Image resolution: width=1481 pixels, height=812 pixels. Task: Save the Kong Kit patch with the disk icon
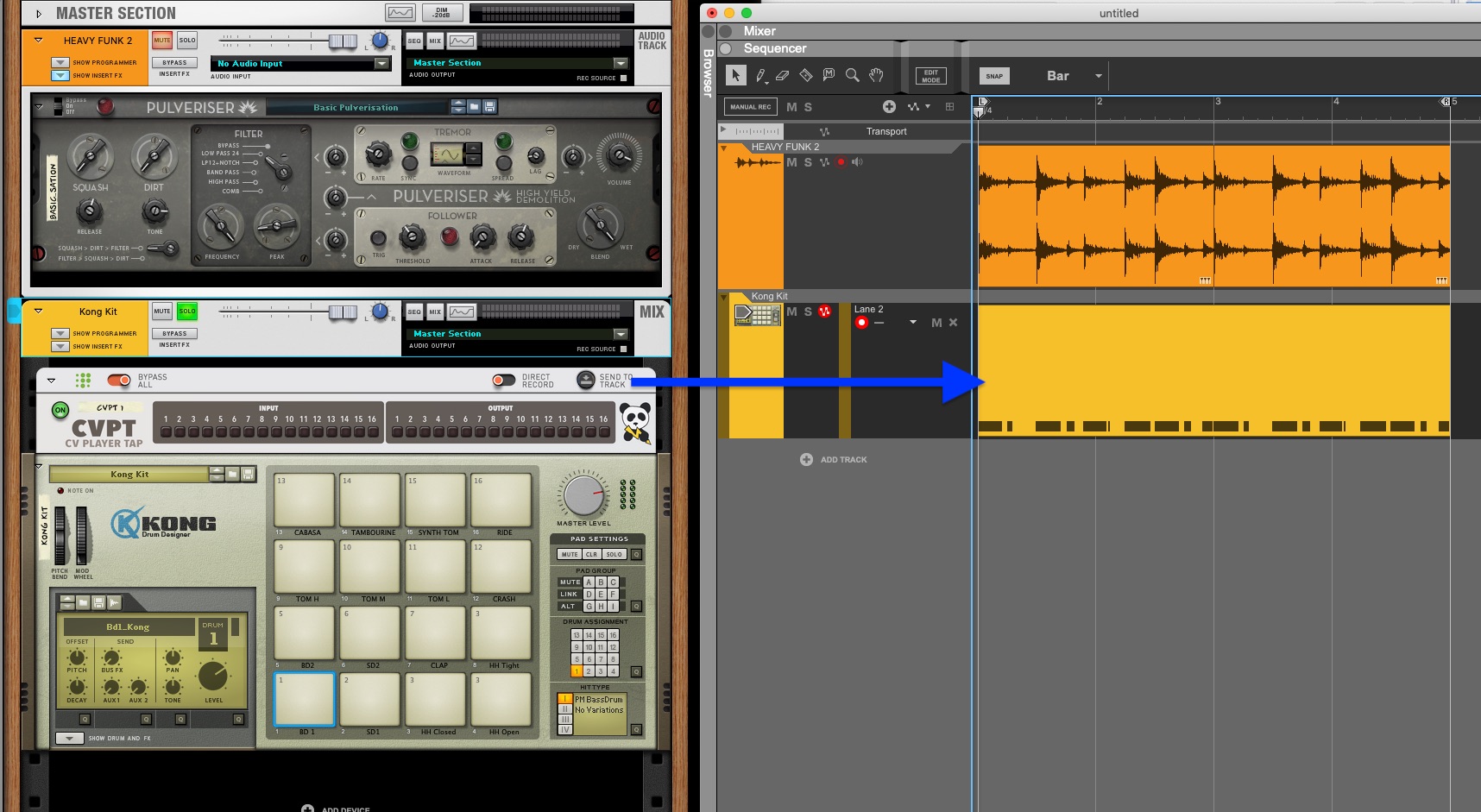tap(248, 474)
